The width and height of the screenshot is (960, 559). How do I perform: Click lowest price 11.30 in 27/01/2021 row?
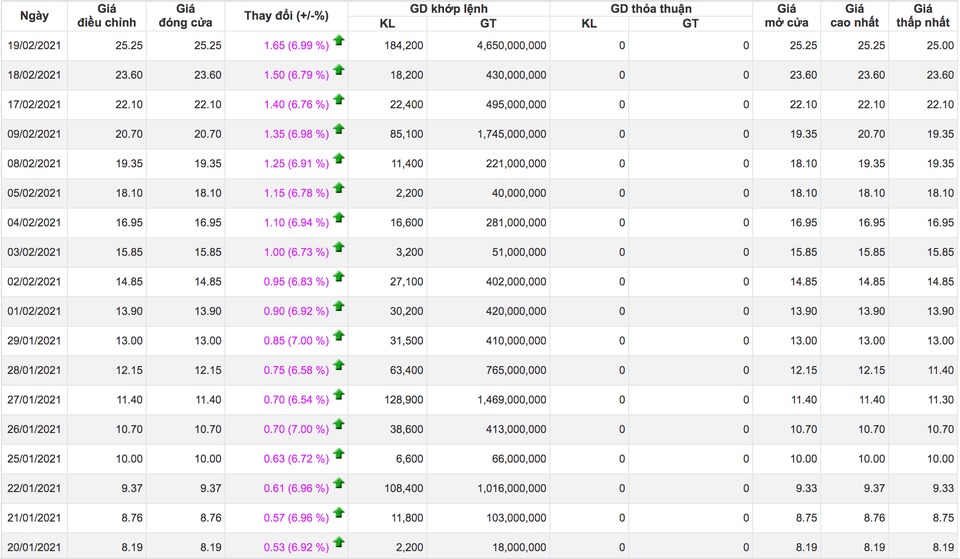click(x=940, y=400)
